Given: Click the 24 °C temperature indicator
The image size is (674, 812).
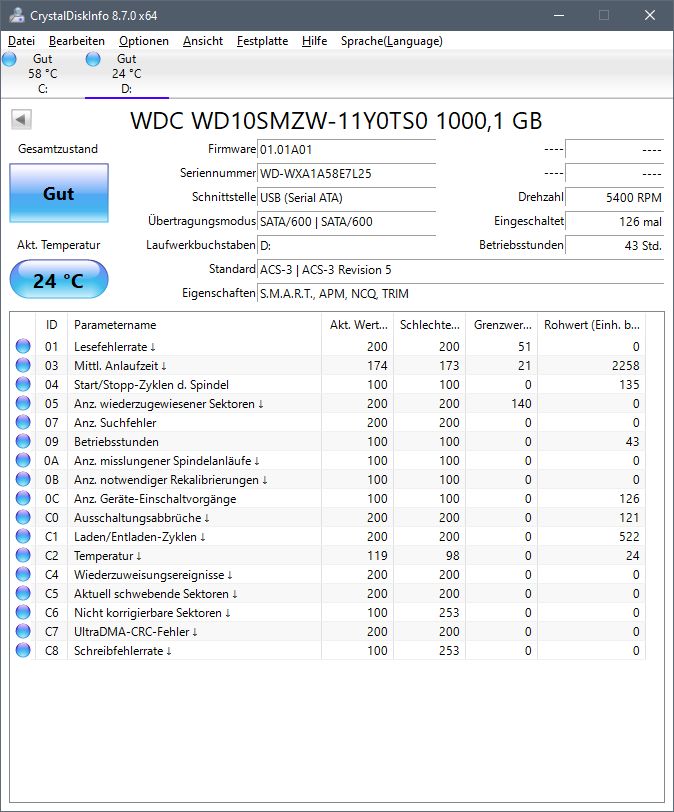Looking at the screenshot, I should tap(58, 280).
